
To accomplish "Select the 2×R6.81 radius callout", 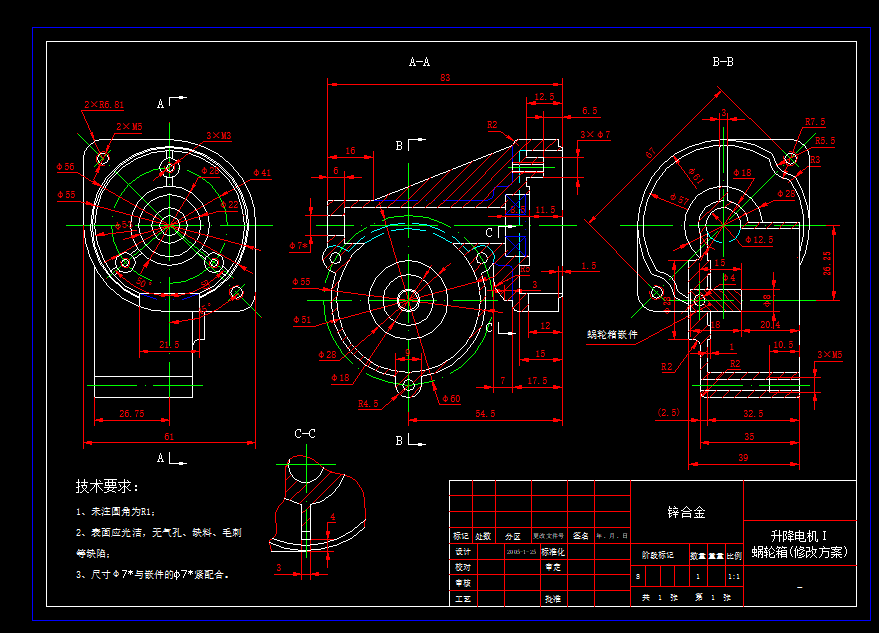I will click(104, 105).
